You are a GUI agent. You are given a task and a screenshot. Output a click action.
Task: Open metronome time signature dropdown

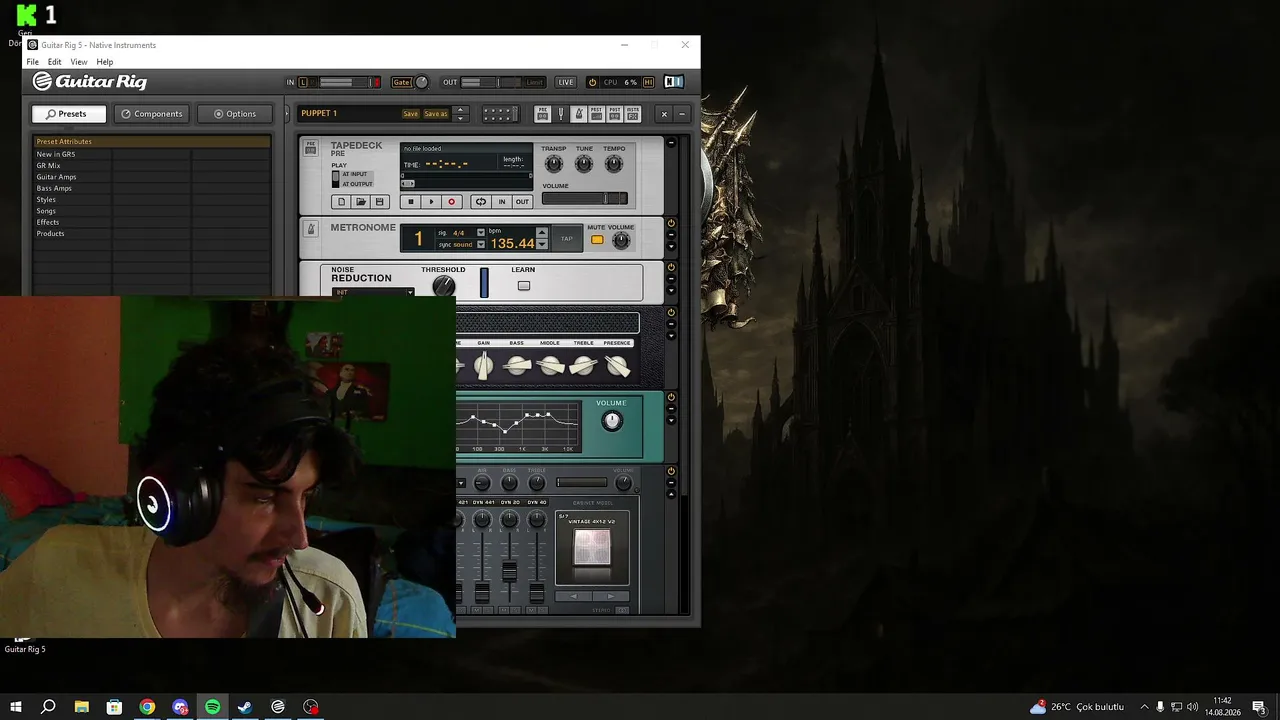click(481, 233)
